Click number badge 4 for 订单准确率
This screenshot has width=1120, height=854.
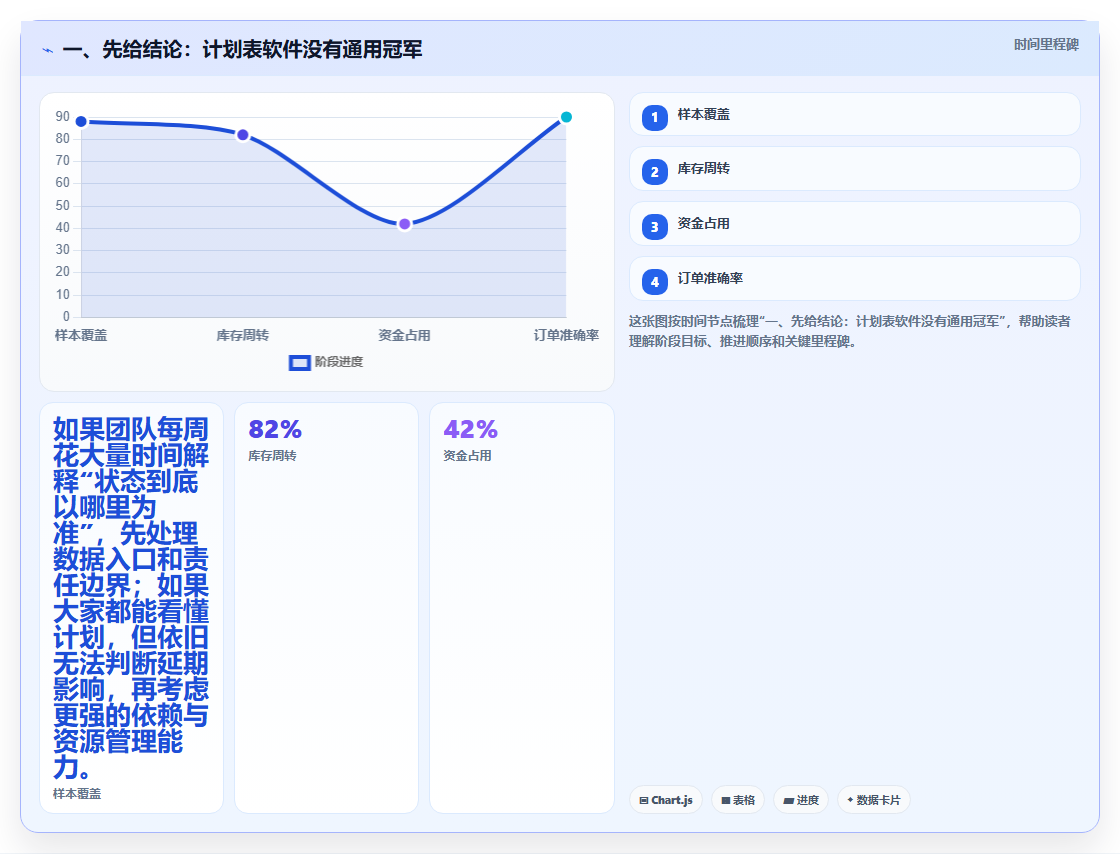coord(654,282)
